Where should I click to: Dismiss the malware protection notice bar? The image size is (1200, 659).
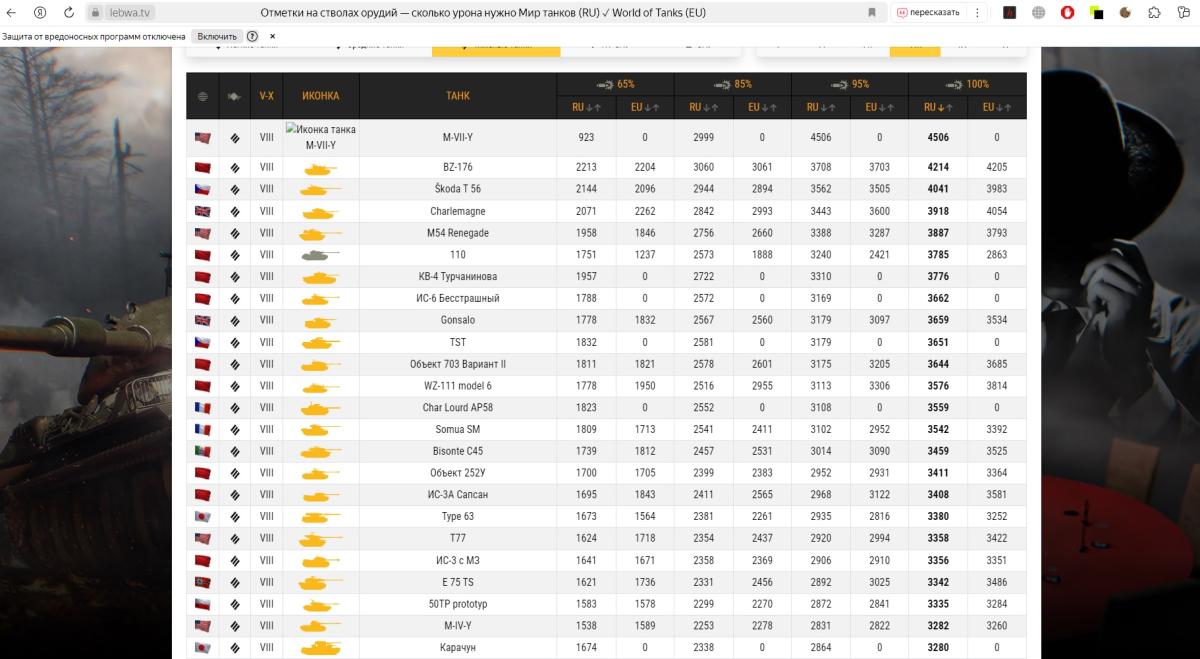[x=273, y=36]
